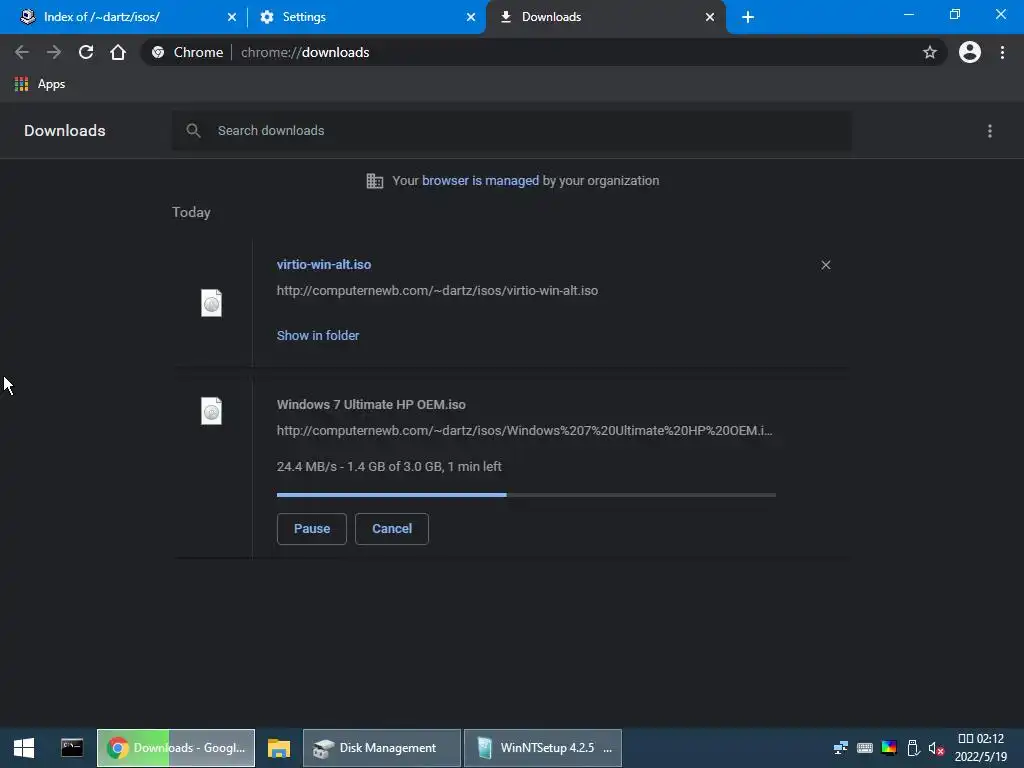Screen dimensions: 1024x768
Task: Reload the downloads page
Action: pos(86,52)
